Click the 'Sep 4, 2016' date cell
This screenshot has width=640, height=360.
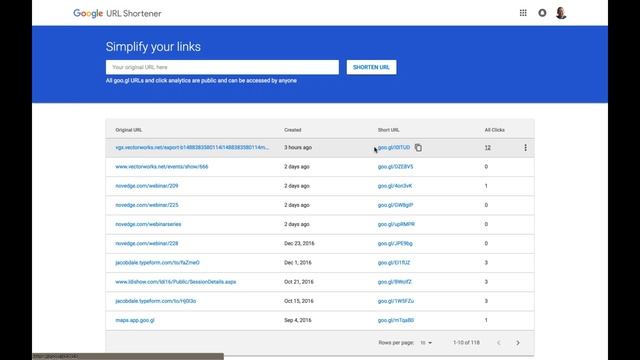(298, 320)
